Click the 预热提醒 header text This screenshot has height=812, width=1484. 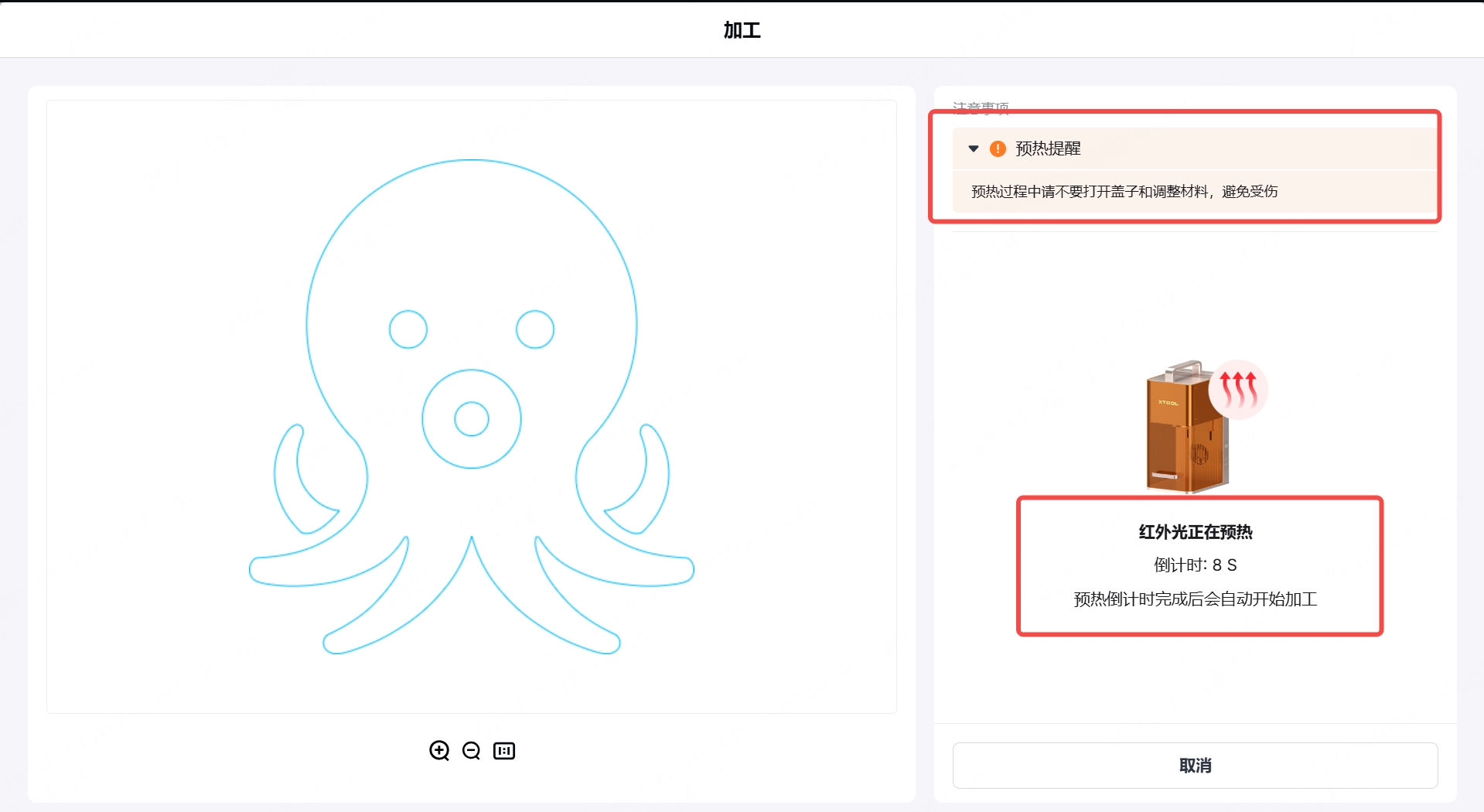click(1048, 148)
